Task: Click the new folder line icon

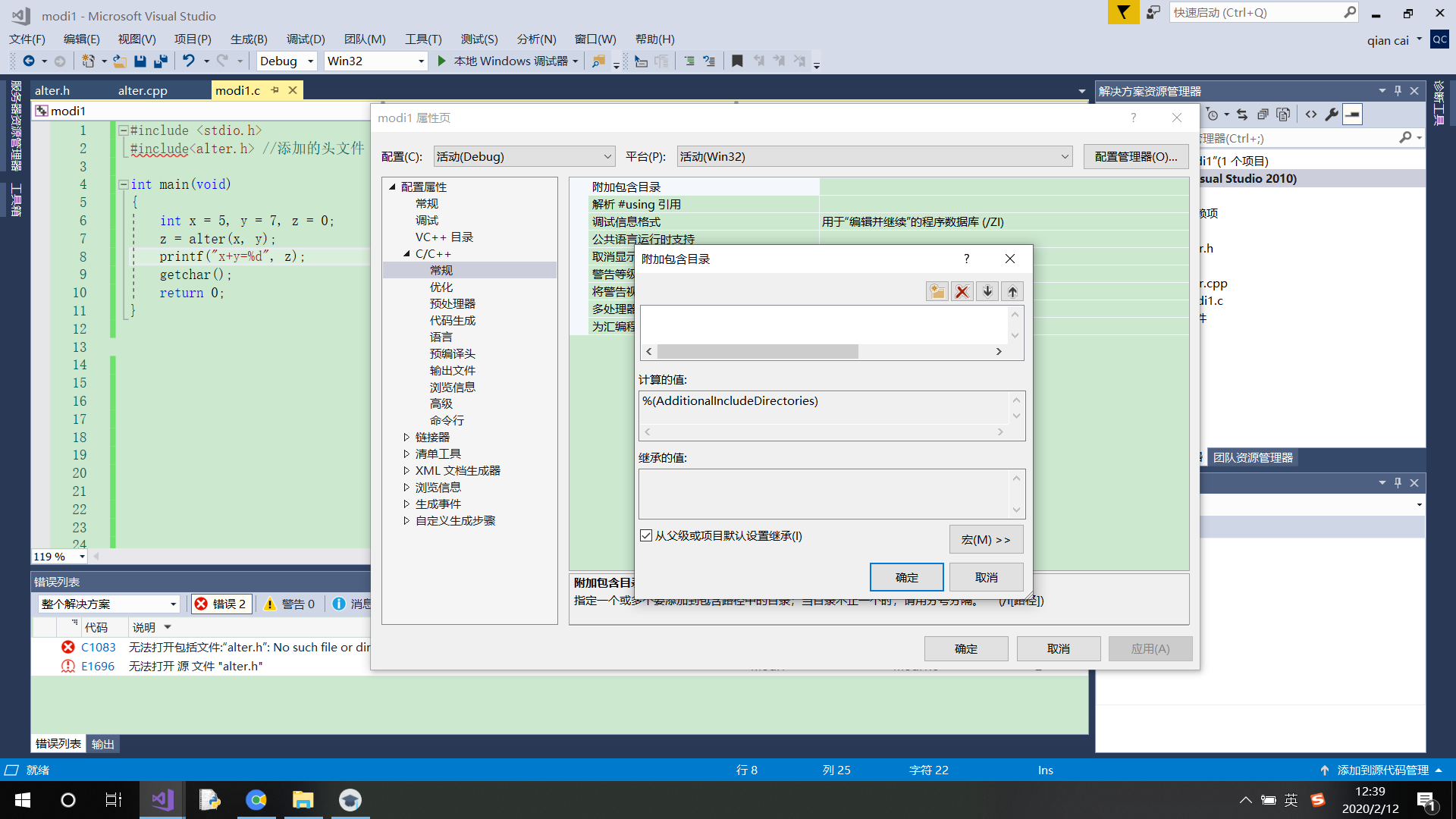Action: (937, 291)
